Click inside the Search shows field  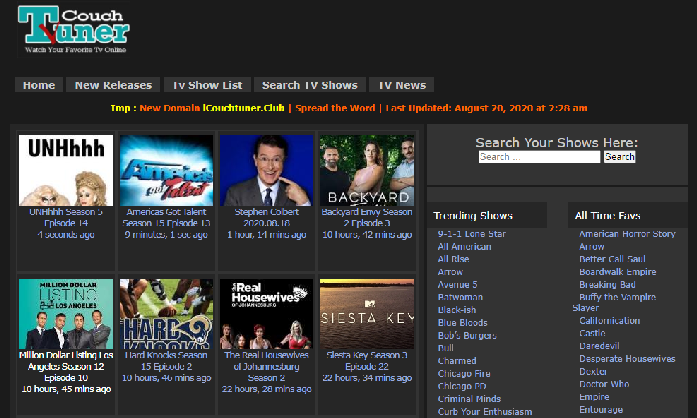pyautogui.click(x=539, y=157)
